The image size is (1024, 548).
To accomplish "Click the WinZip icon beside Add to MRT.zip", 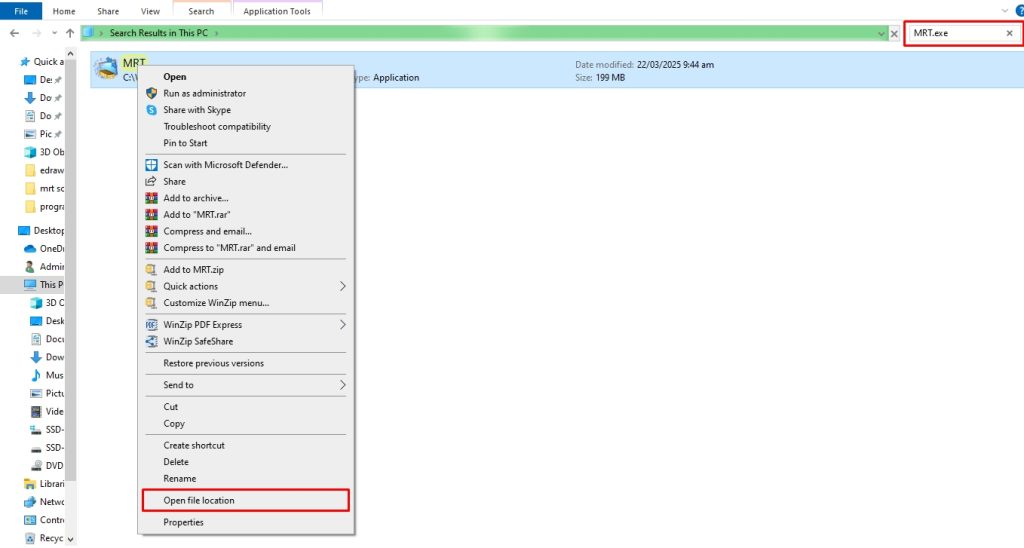I will tap(152, 269).
